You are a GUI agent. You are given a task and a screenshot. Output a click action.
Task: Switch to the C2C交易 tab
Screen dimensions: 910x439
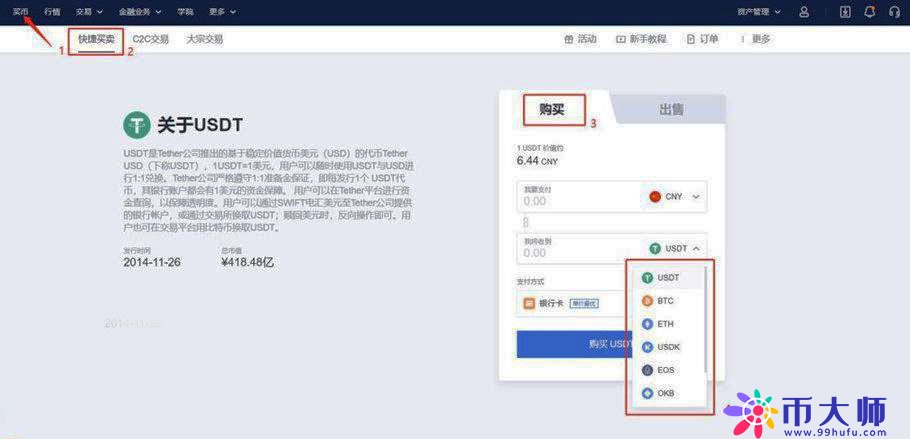[150, 39]
